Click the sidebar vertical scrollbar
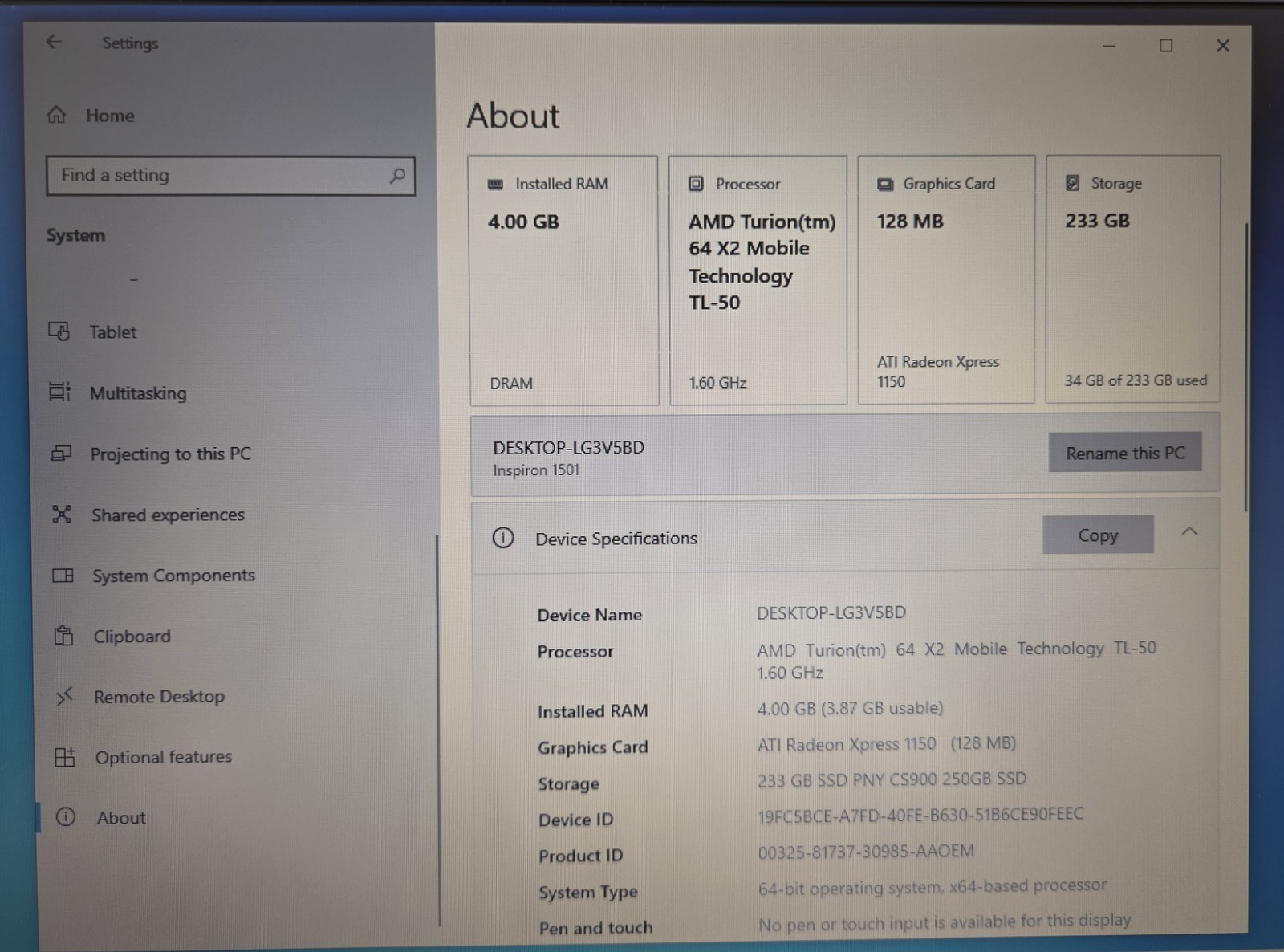Viewport: 1284px width, 952px height. tap(438, 730)
